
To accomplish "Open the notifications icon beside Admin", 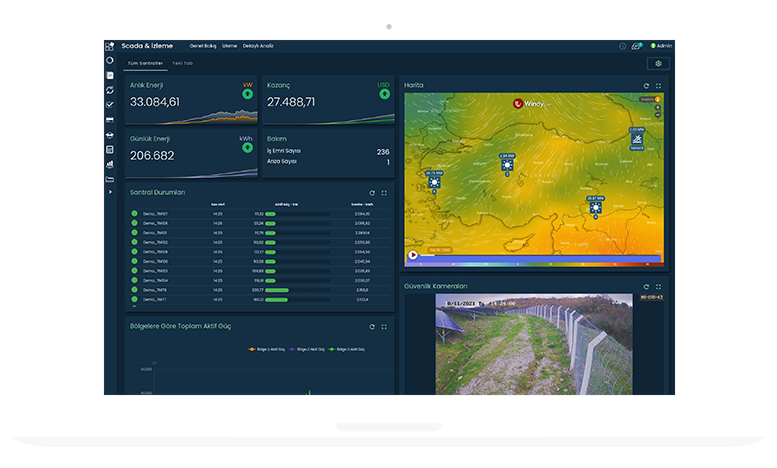I will click(x=636, y=46).
